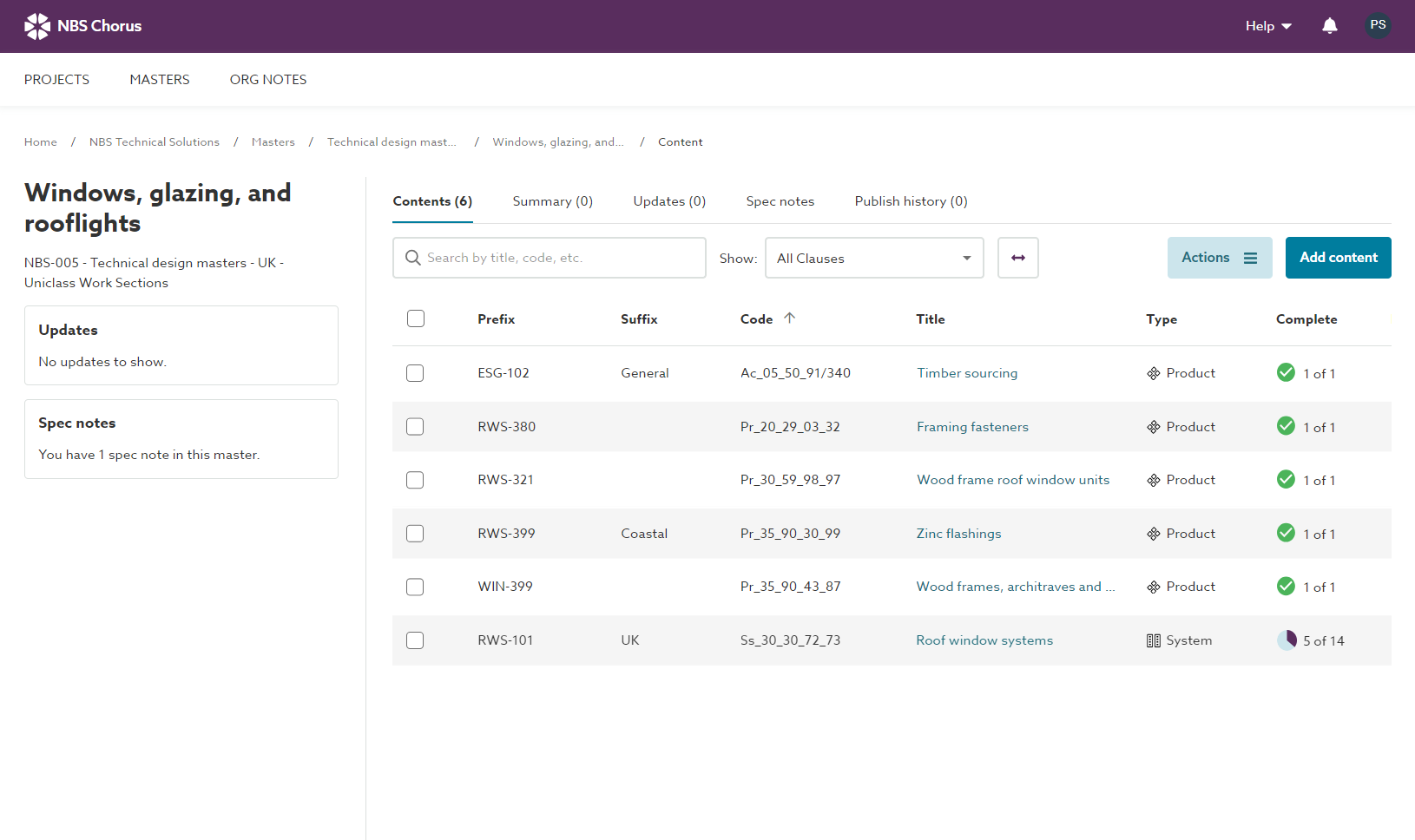Sort by the Title column header

931,319
